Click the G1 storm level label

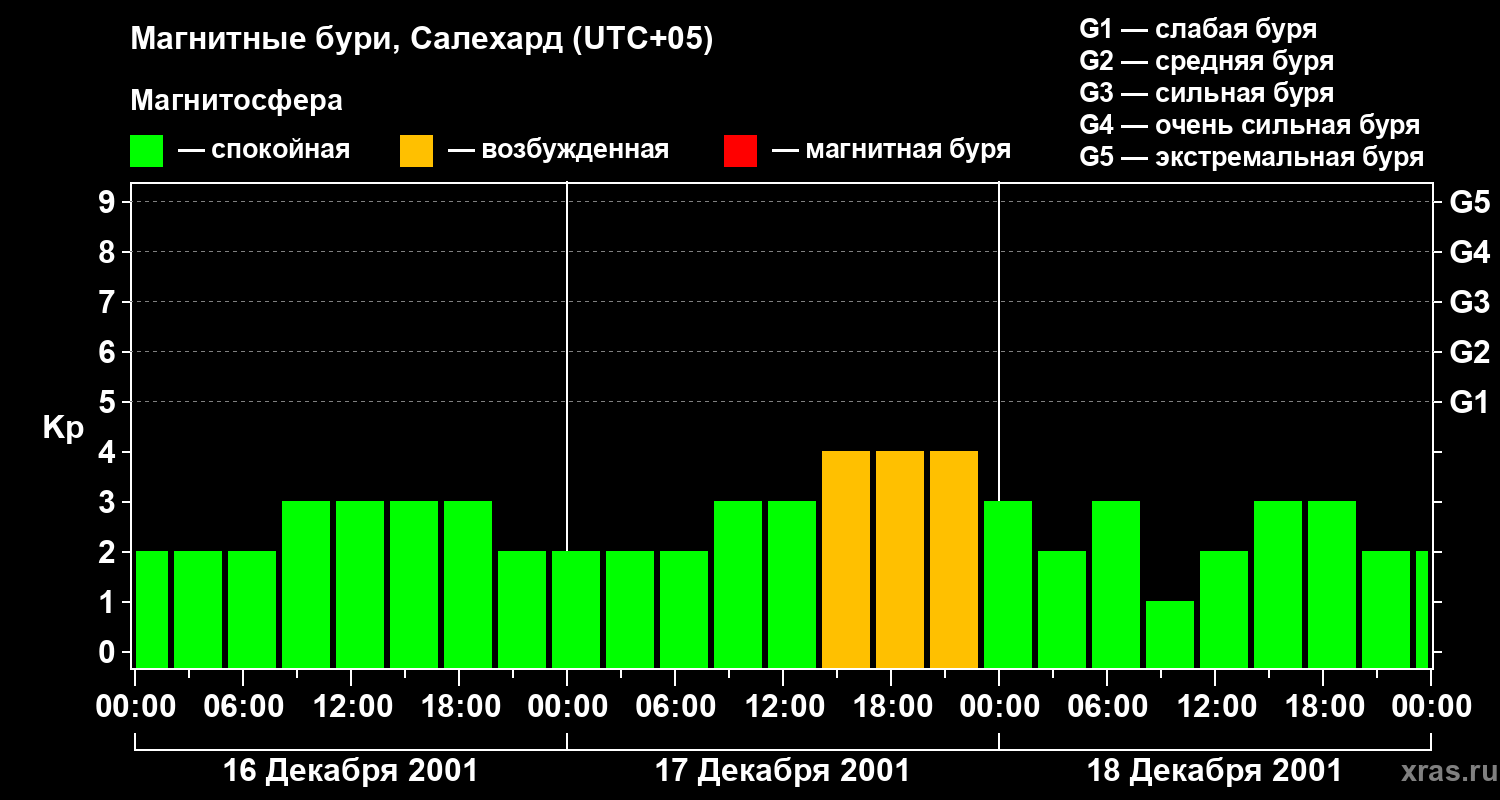pos(1469,402)
